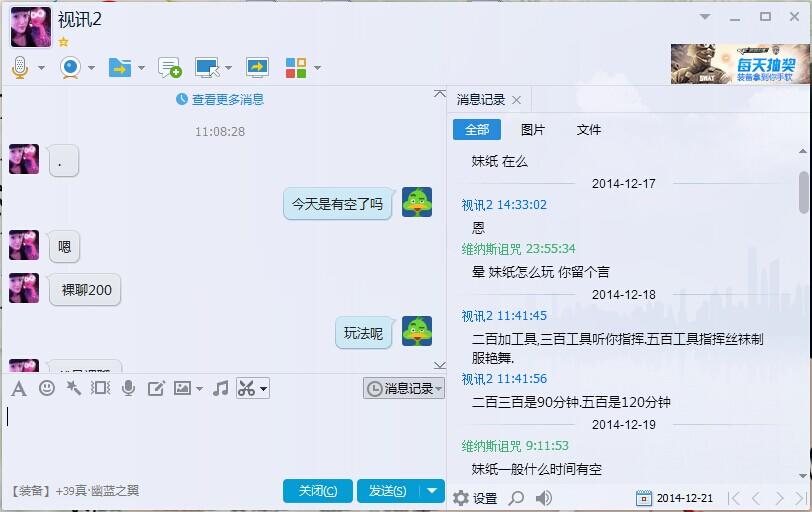The height and width of the screenshot is (512, 812).
Task: Click the magic emoticon wand icon
Action: (x=74, y=388)
